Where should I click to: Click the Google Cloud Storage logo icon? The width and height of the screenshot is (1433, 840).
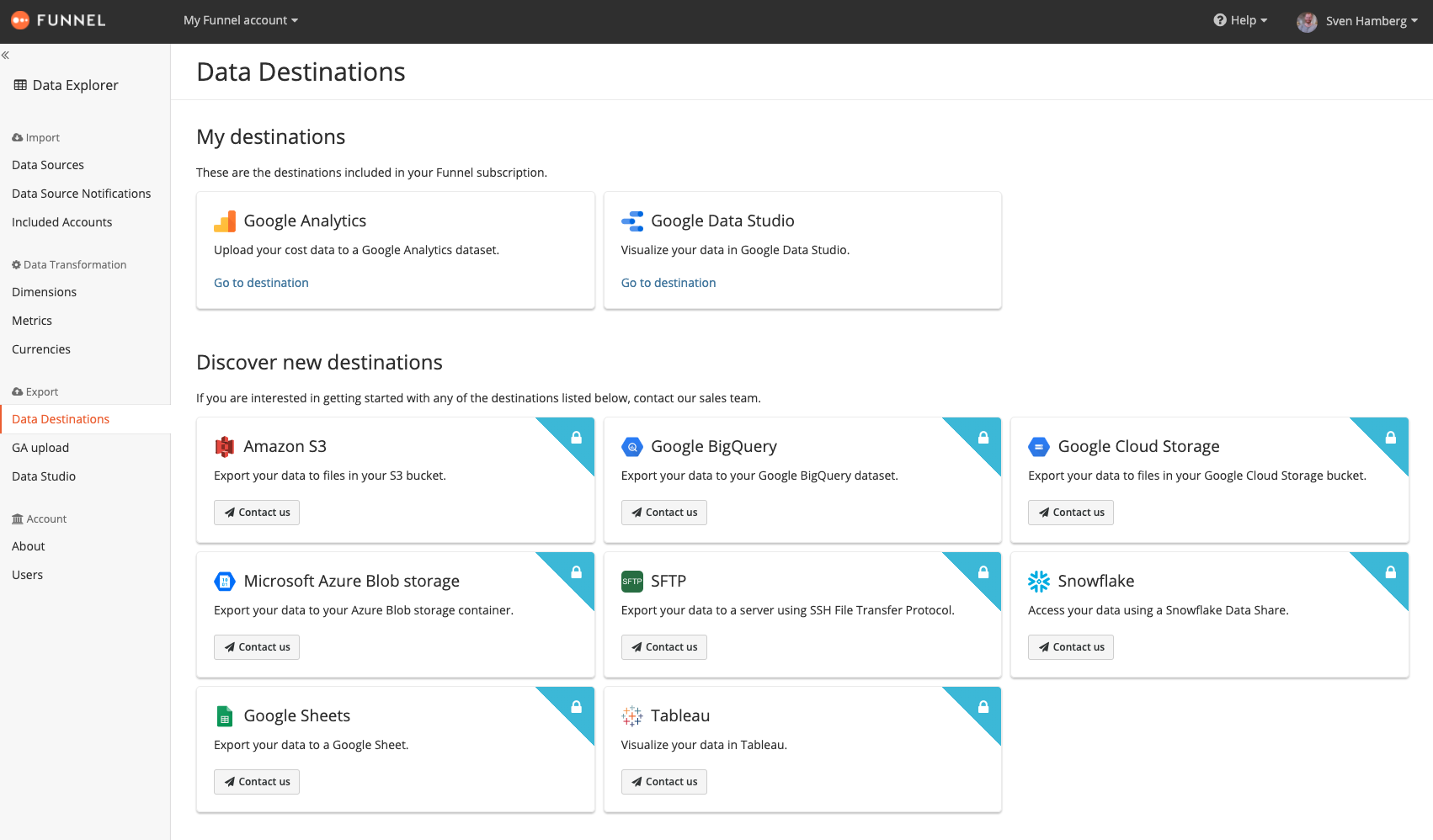click(1039, 447)
